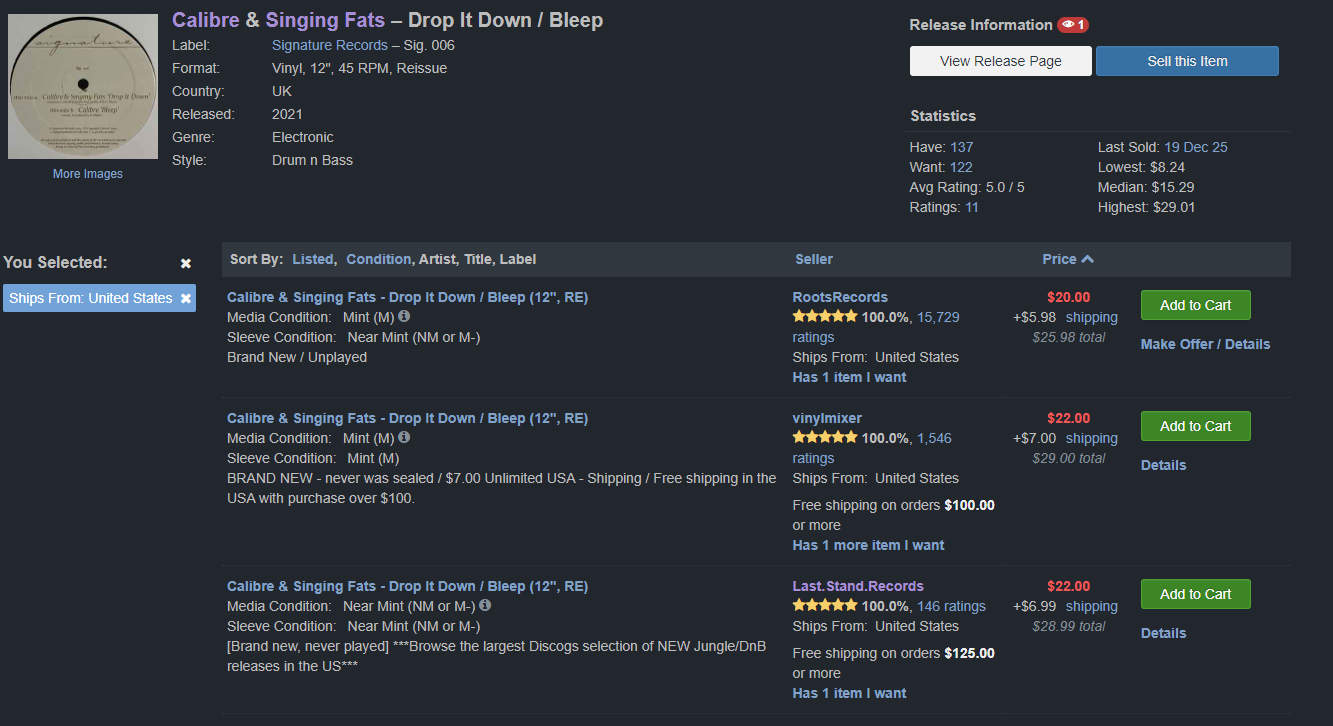Remove all selected filters with the X icon
Screen dimensions: 1333x726
185,263
